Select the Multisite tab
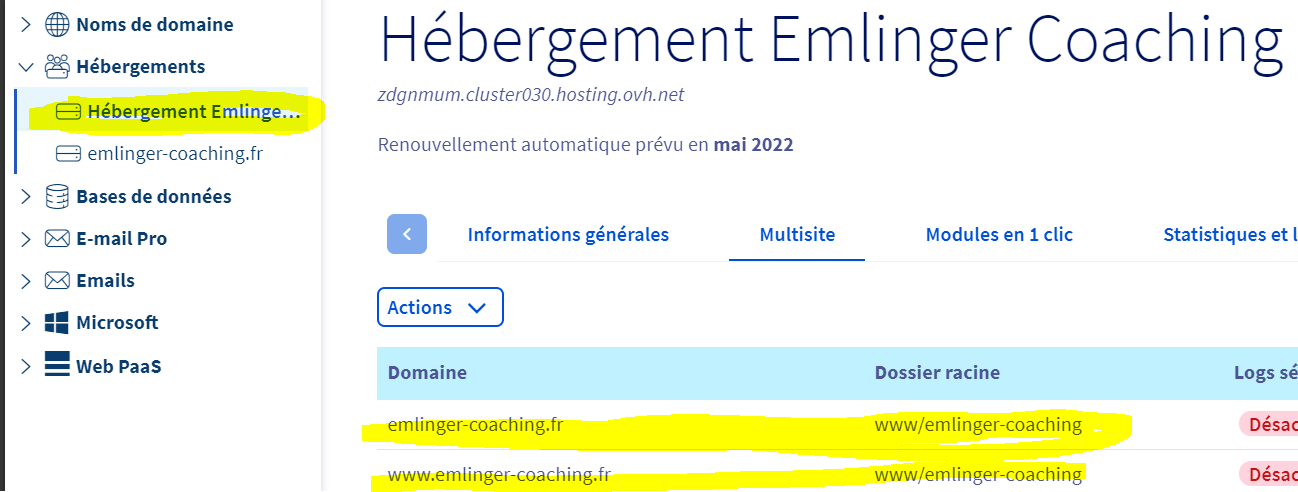This screenshot has height=492, width=1298. (797, 235)
